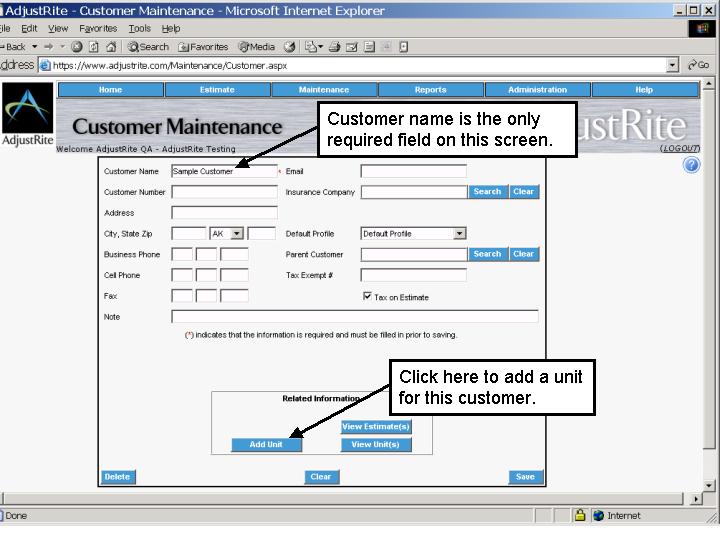The width and height of the screenshot is (720, 540).
Task: Click the Save button
Action: coord(525,477)
